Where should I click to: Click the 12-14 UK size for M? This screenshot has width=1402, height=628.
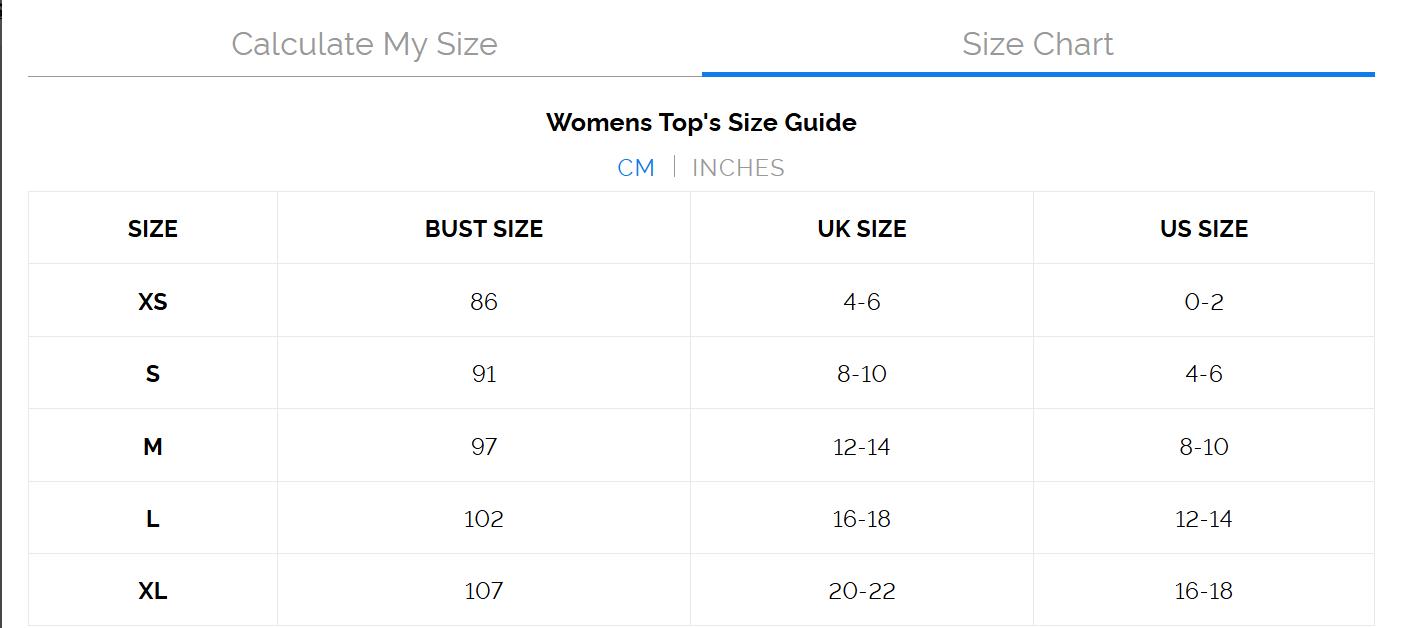coord(861,446)
